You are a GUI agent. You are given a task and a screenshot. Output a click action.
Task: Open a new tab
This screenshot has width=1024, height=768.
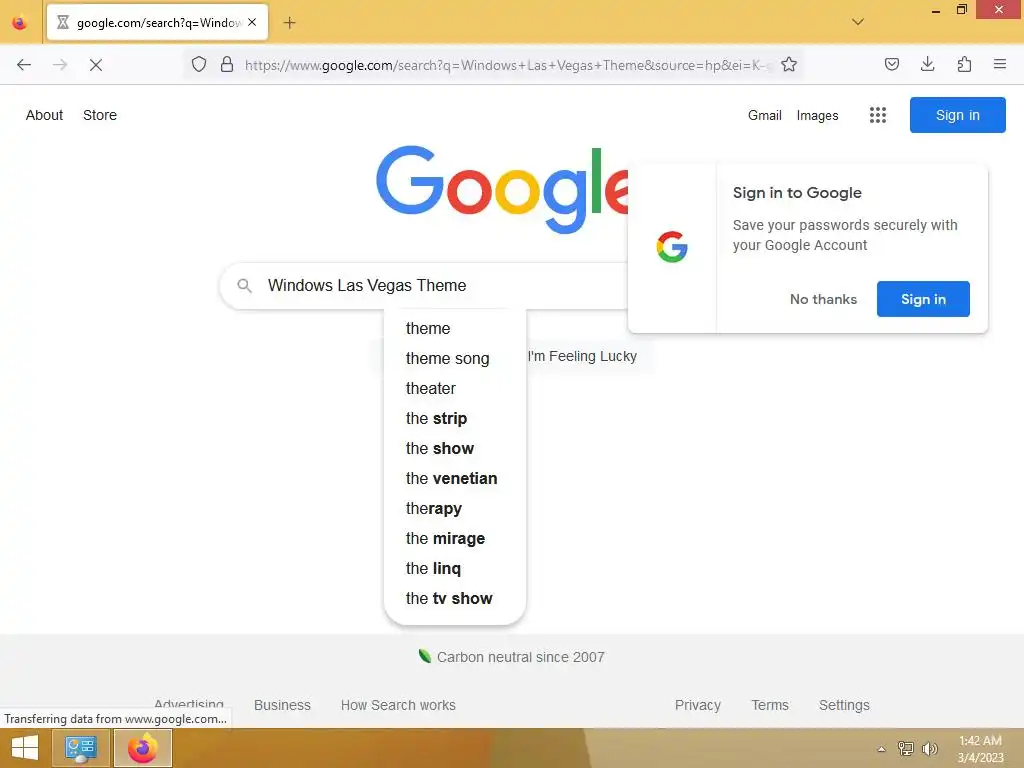pos(290,23)
